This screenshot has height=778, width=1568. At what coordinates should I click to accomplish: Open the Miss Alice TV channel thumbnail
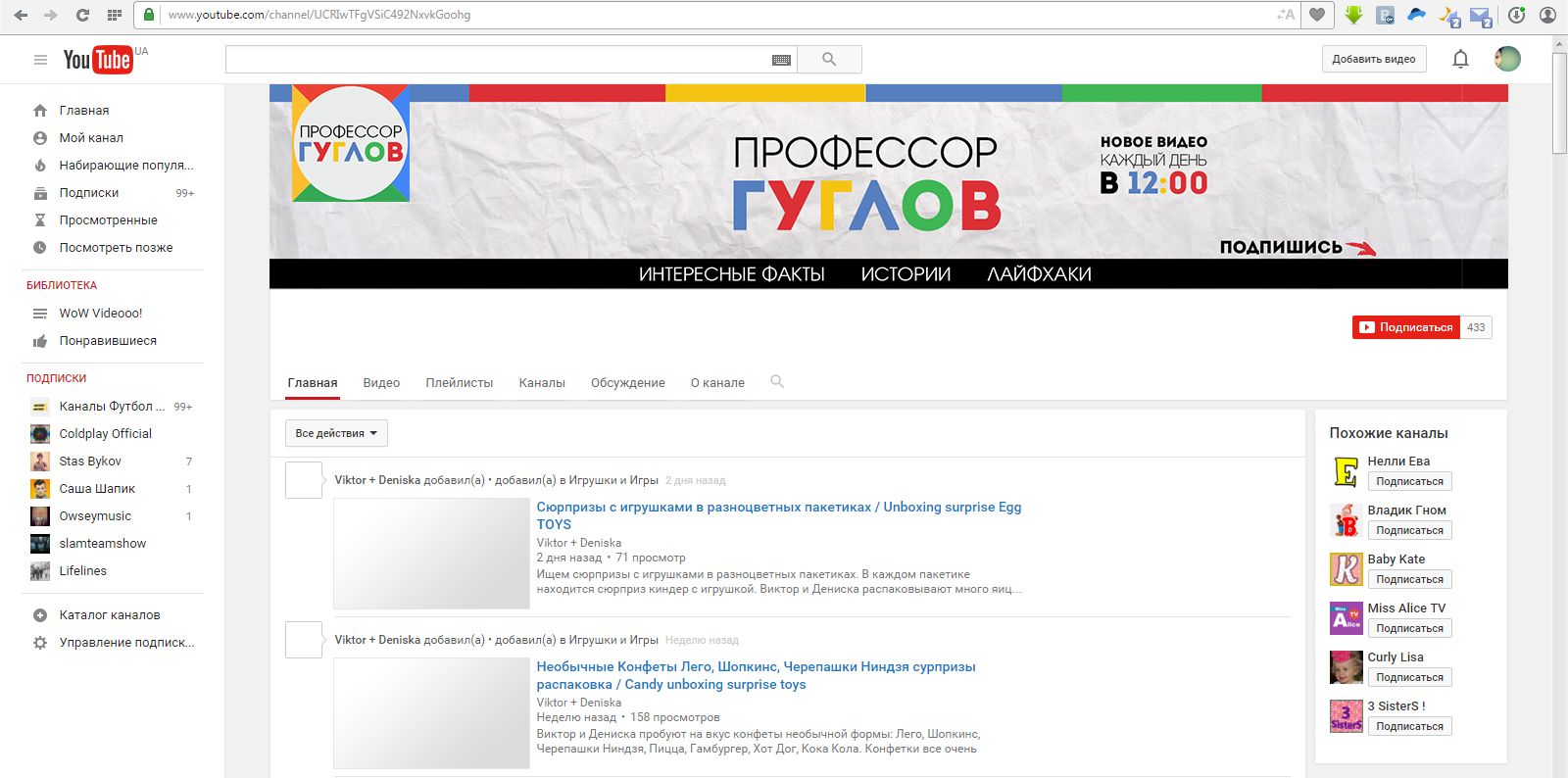[1347, 618]
